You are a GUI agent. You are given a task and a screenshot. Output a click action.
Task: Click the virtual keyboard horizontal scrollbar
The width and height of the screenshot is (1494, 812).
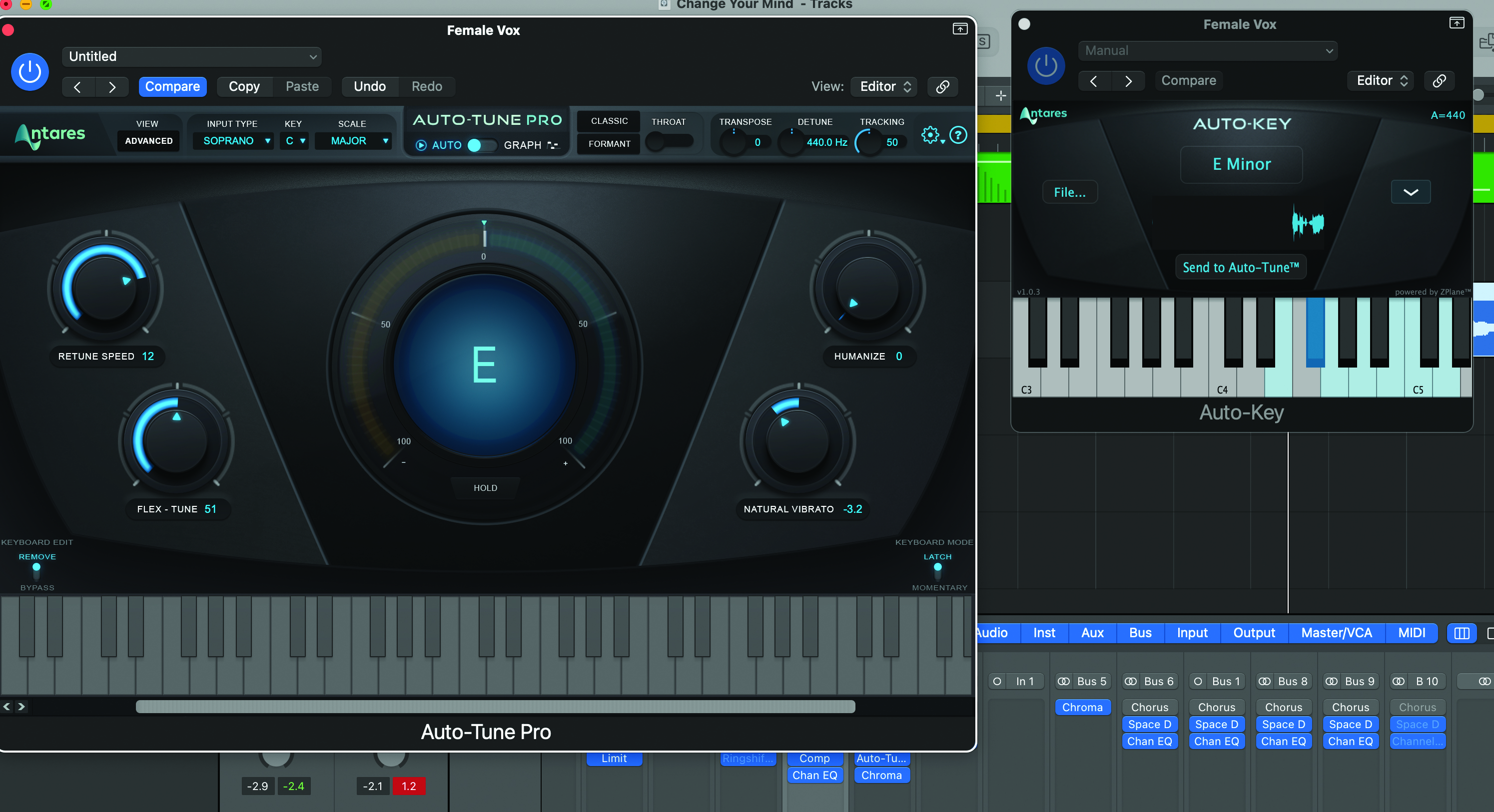[x=495, y=707]
